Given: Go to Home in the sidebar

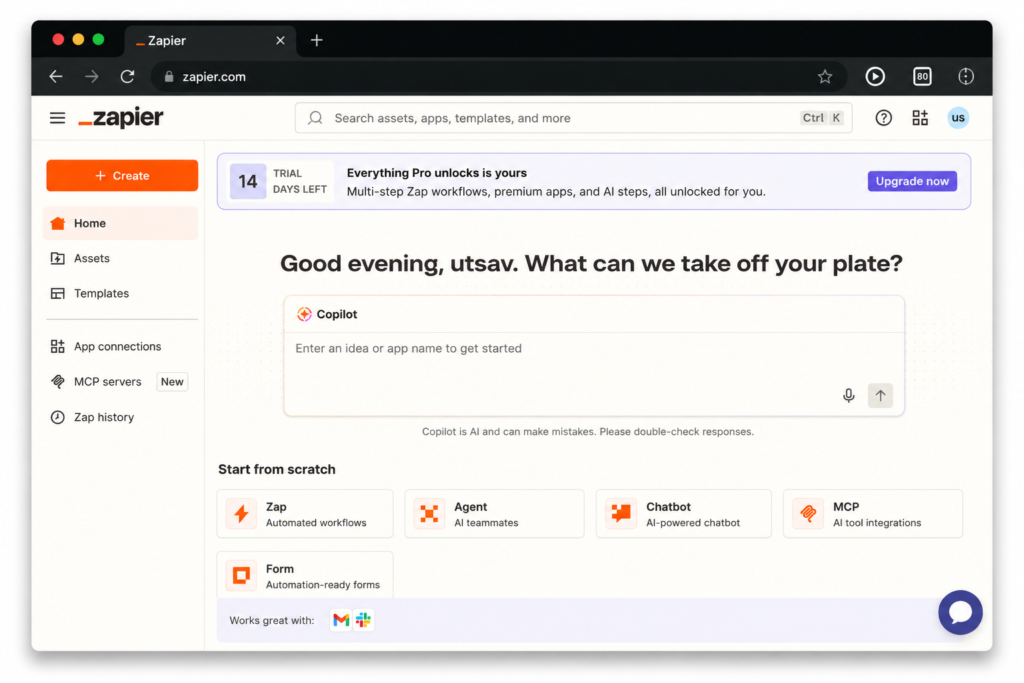Looking at the screenshot, I should pyautogui.click(x=121, y=223).
